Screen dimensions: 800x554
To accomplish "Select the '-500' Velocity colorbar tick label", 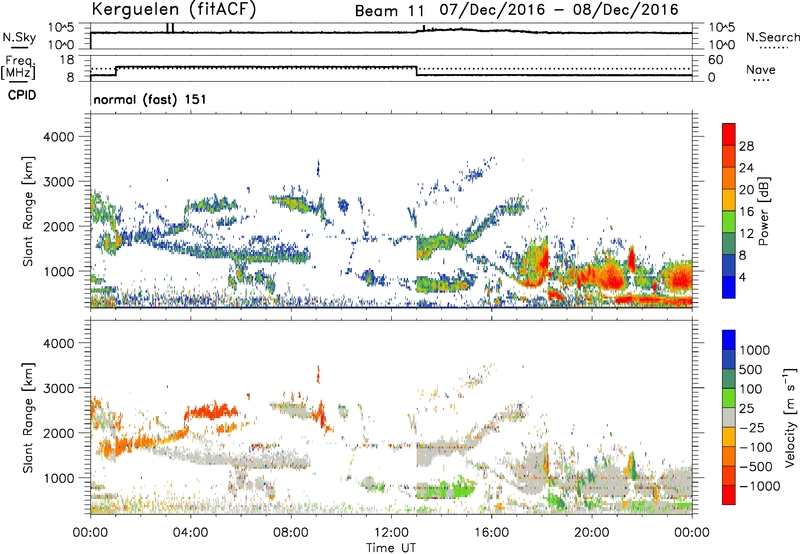I will coord(756,466).
